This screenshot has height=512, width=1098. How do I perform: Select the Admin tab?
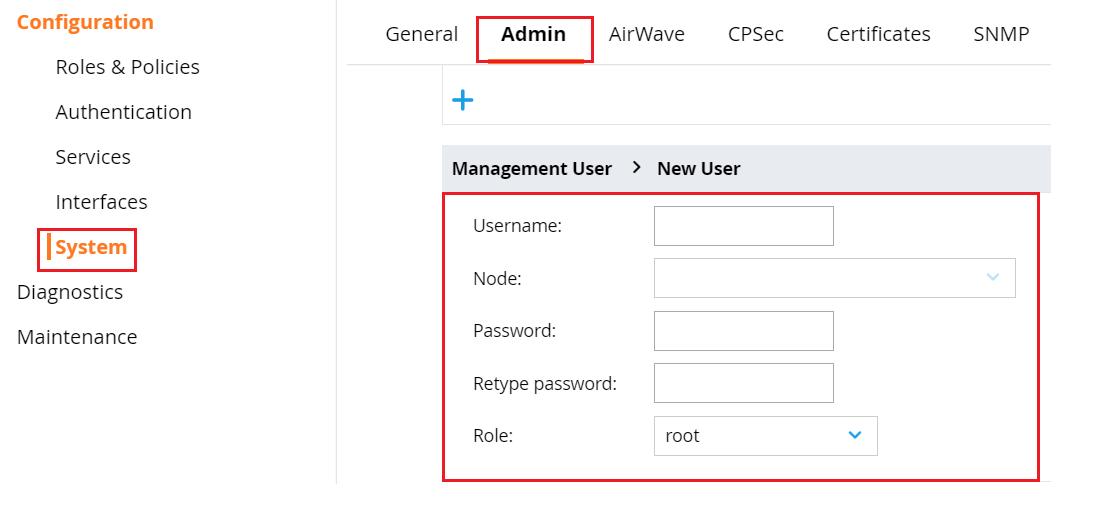point(534,34)
